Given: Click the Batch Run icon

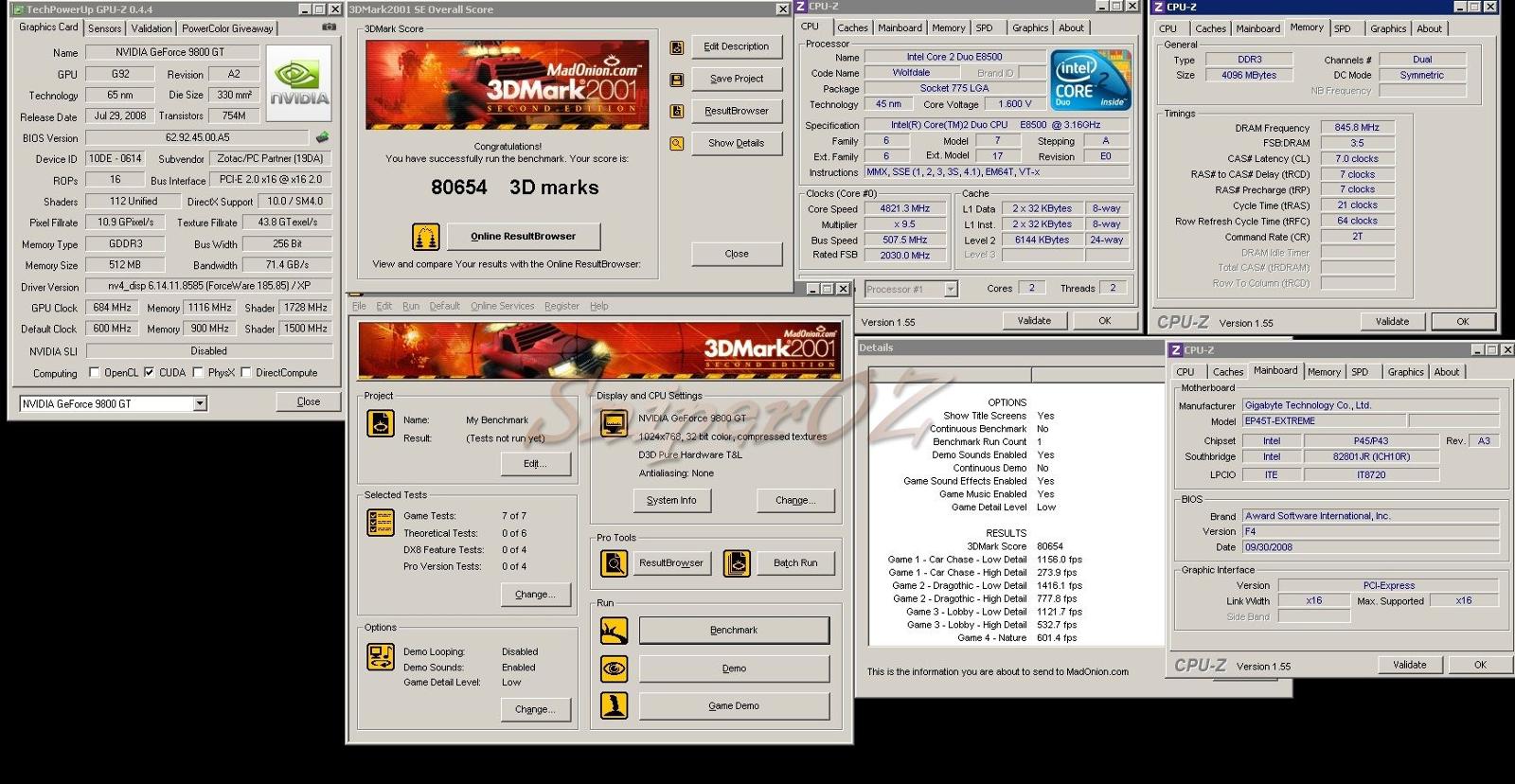Looking at the screenshot, I should [737, 563].
